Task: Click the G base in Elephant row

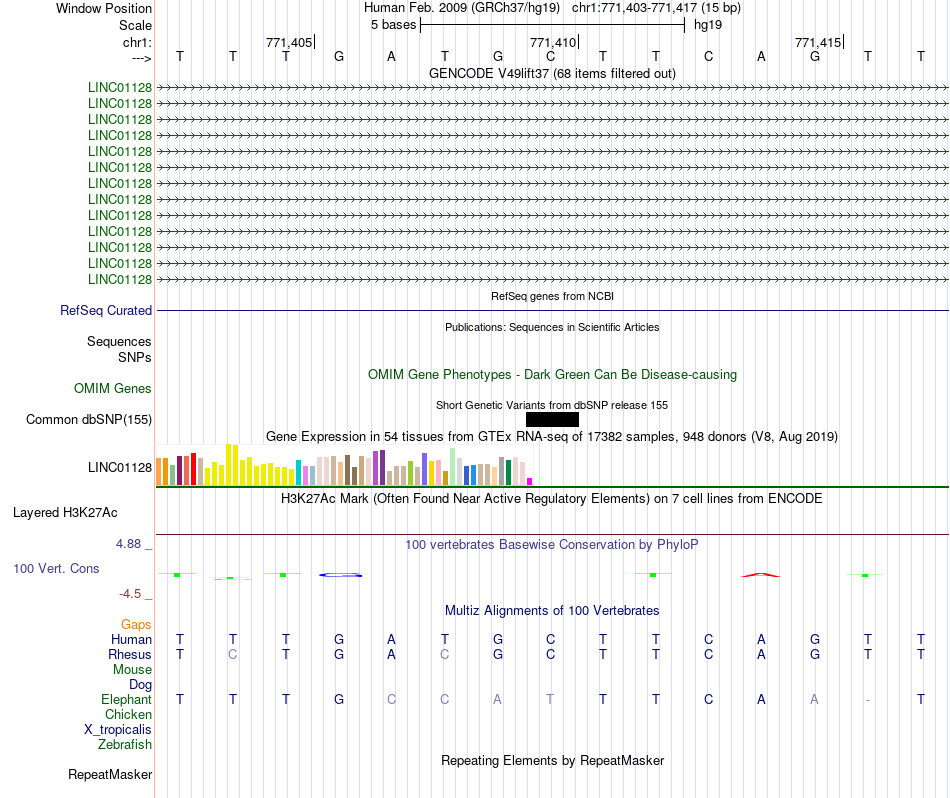Action: coord(339,699)
